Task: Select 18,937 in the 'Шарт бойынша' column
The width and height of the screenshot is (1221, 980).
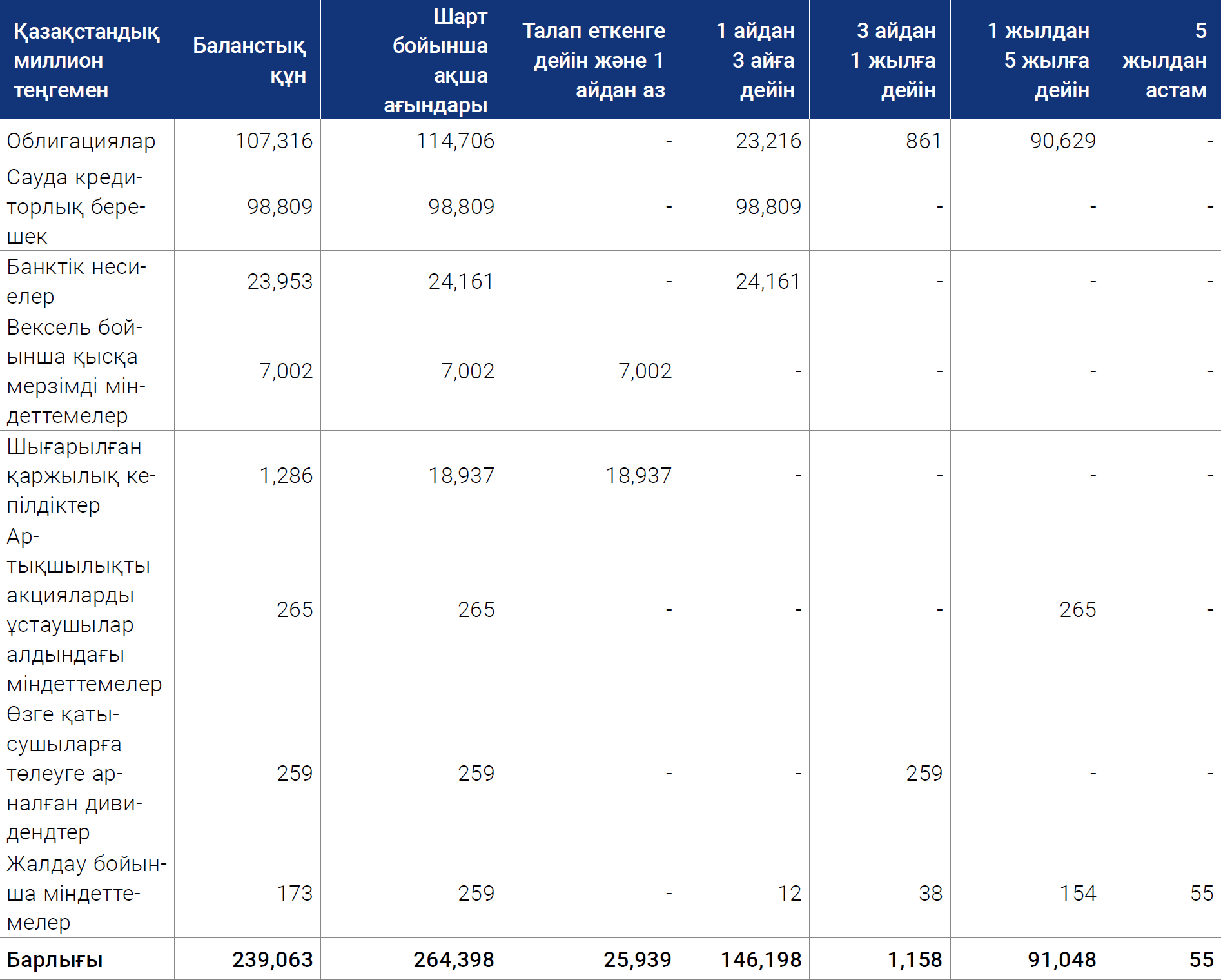Action: [x=462, y=475]
